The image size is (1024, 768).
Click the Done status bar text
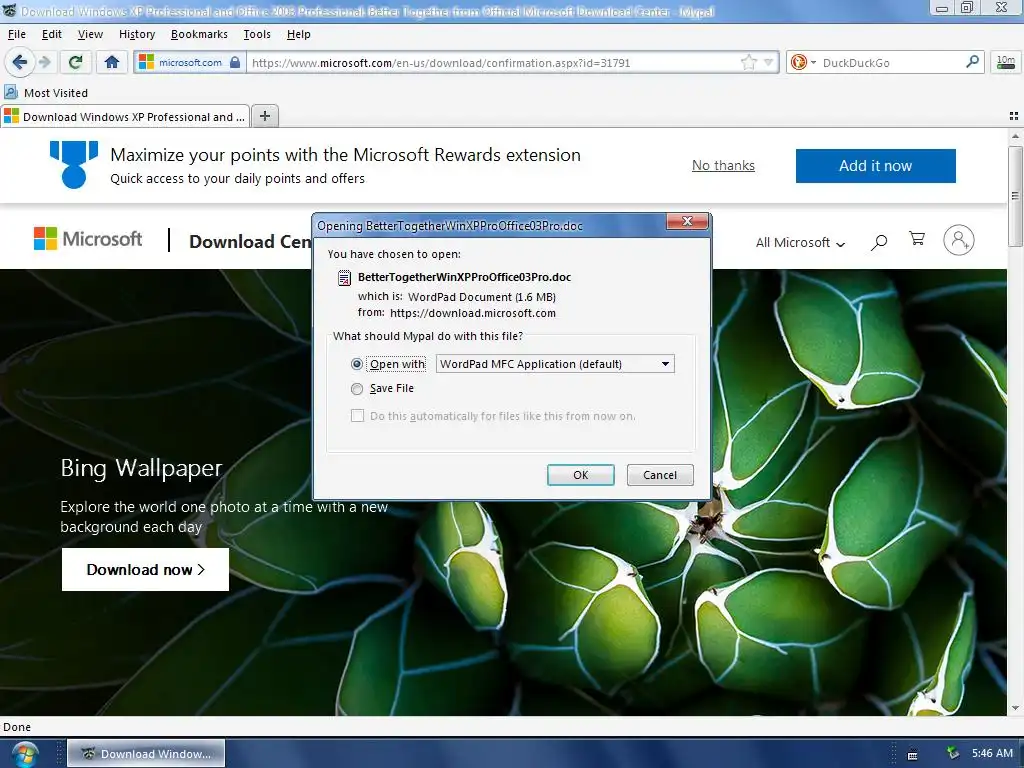[17, 727]
